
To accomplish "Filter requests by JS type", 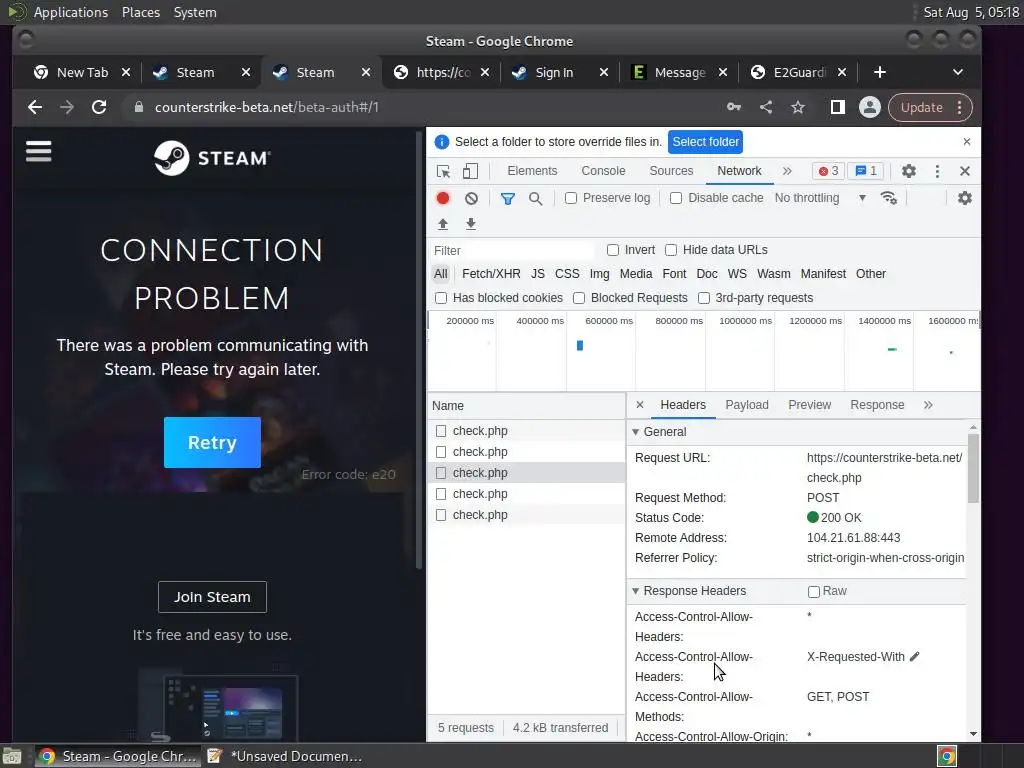I will point(537,274).
